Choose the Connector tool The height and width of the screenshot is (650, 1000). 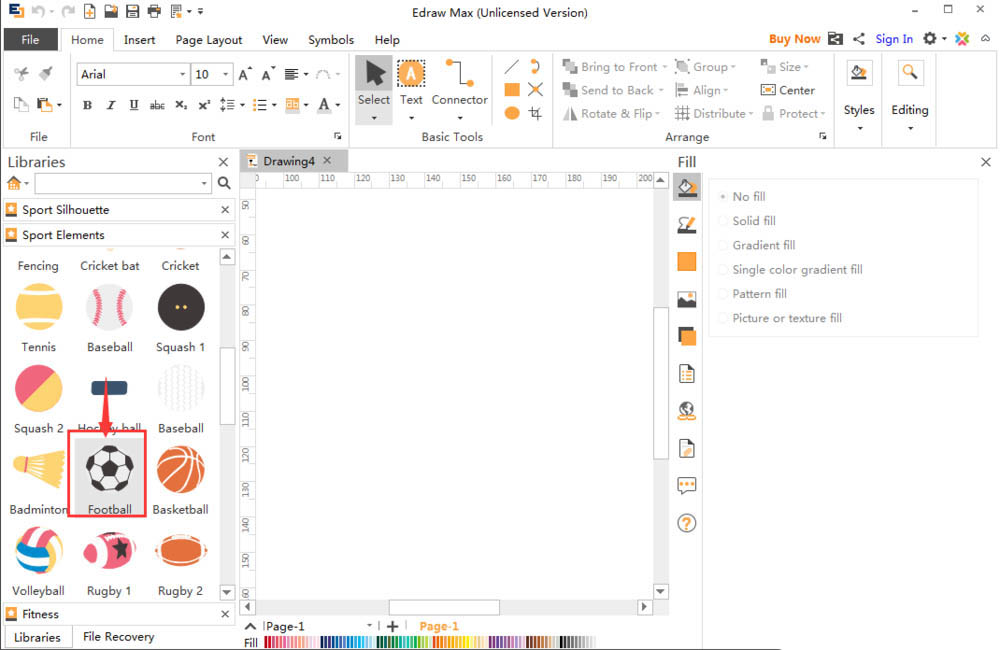[x=459, y=83]
